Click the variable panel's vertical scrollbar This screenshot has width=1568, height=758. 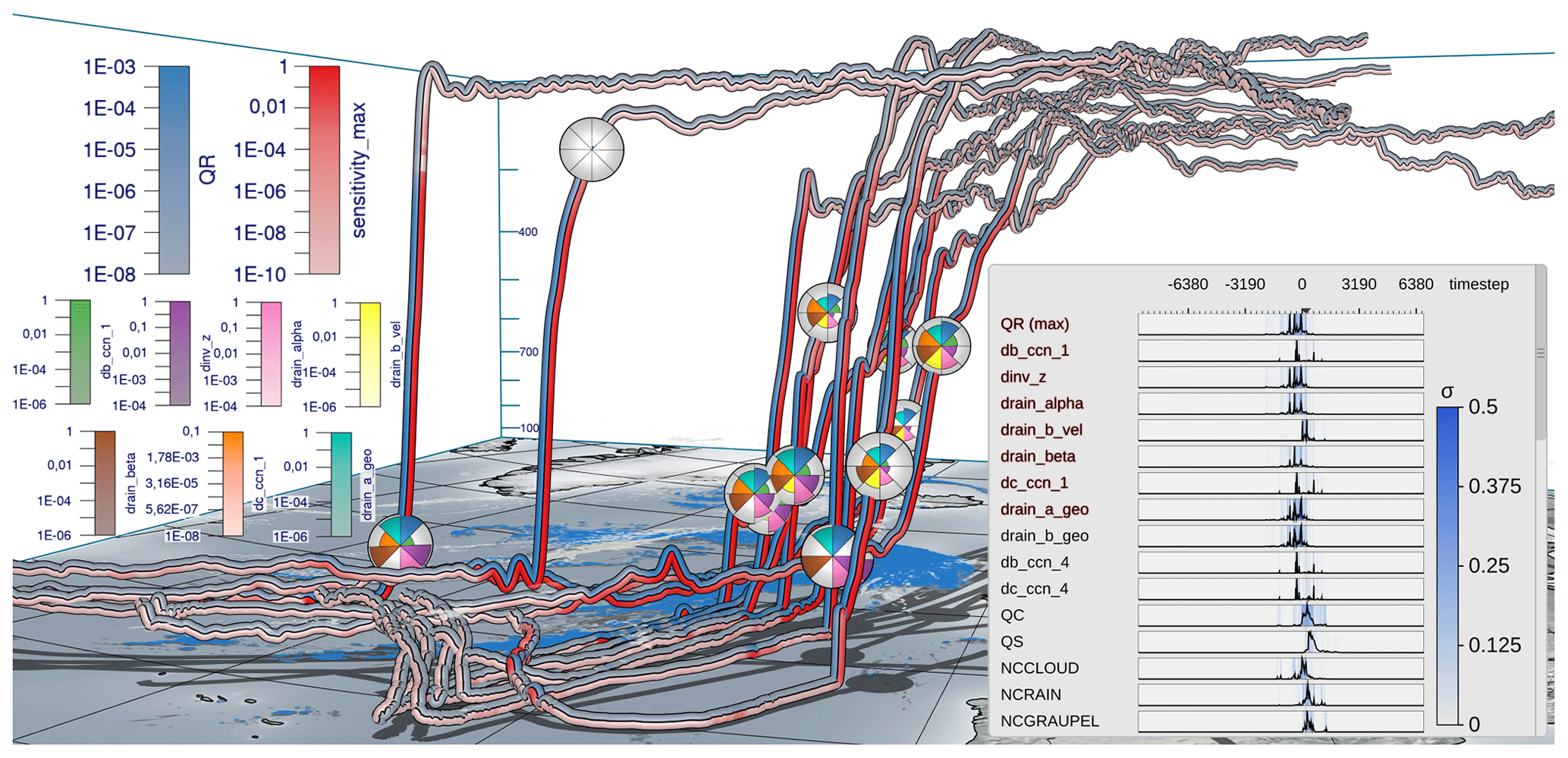point(1540,353)
